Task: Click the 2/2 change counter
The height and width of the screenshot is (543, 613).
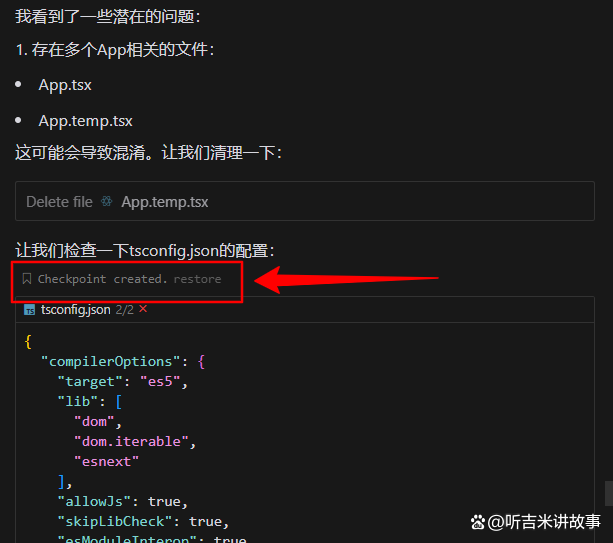Action: (x=125, y=310)
